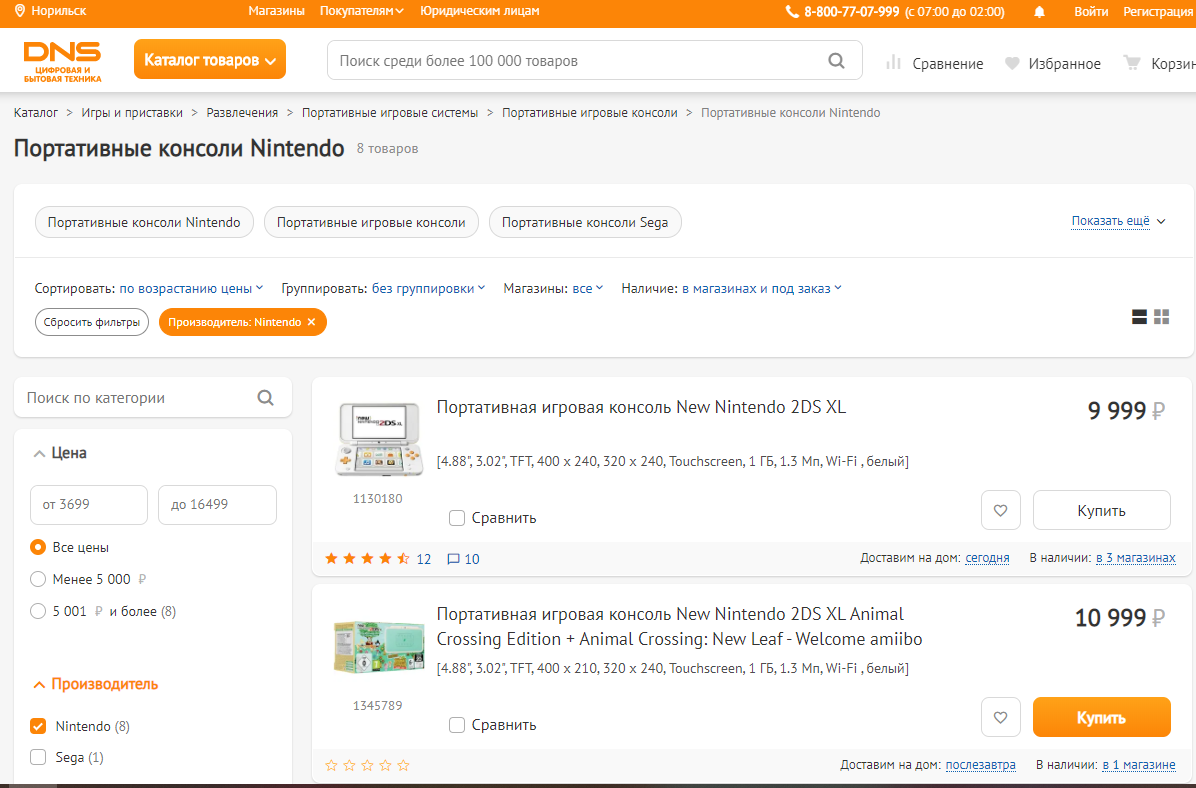Screen dimensions: 1196x788
Task: Open the Покупателям dropdown menu
Action: 362,11
